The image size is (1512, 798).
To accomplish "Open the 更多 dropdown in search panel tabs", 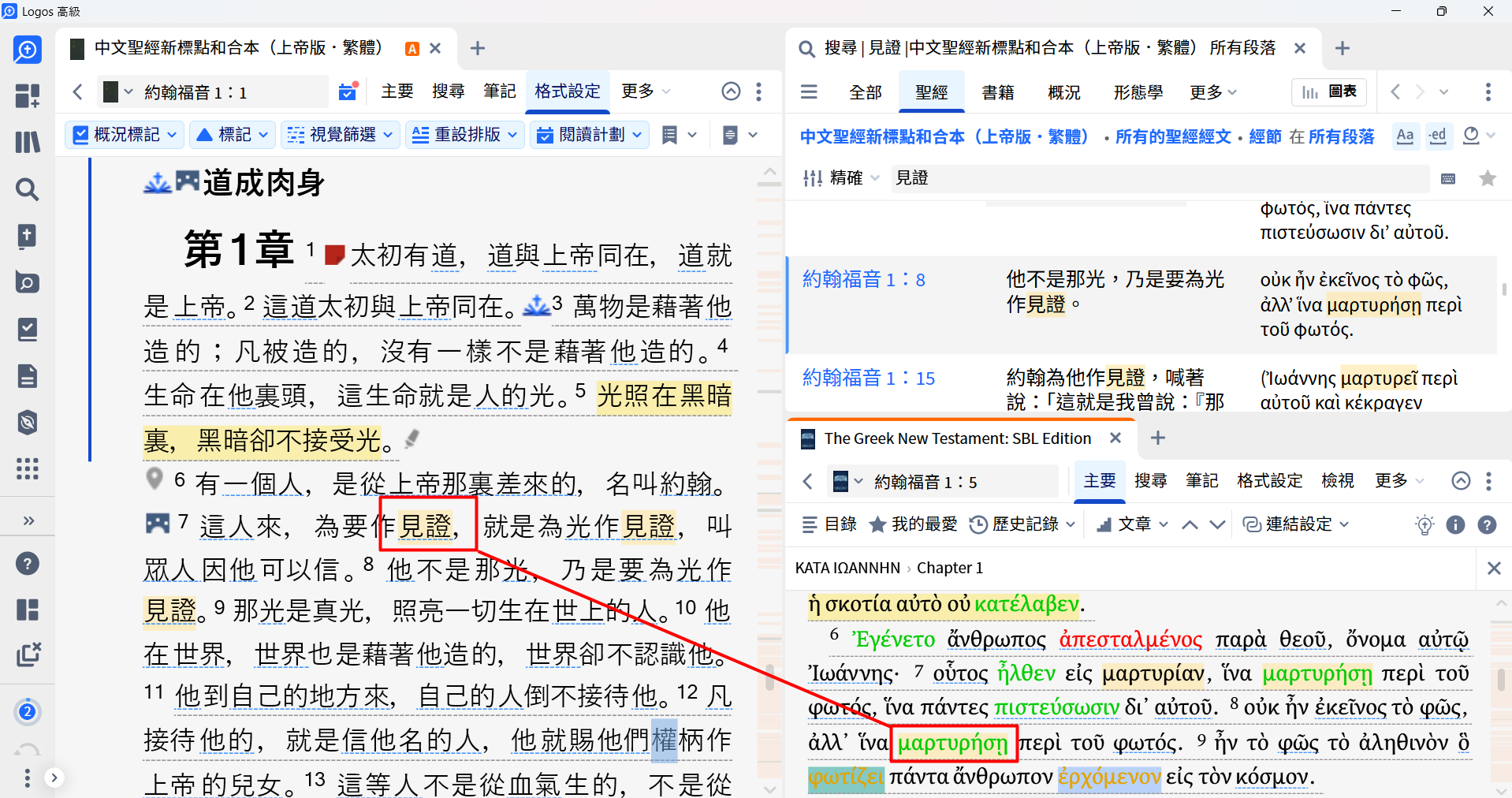I will tap(1213, 92).
